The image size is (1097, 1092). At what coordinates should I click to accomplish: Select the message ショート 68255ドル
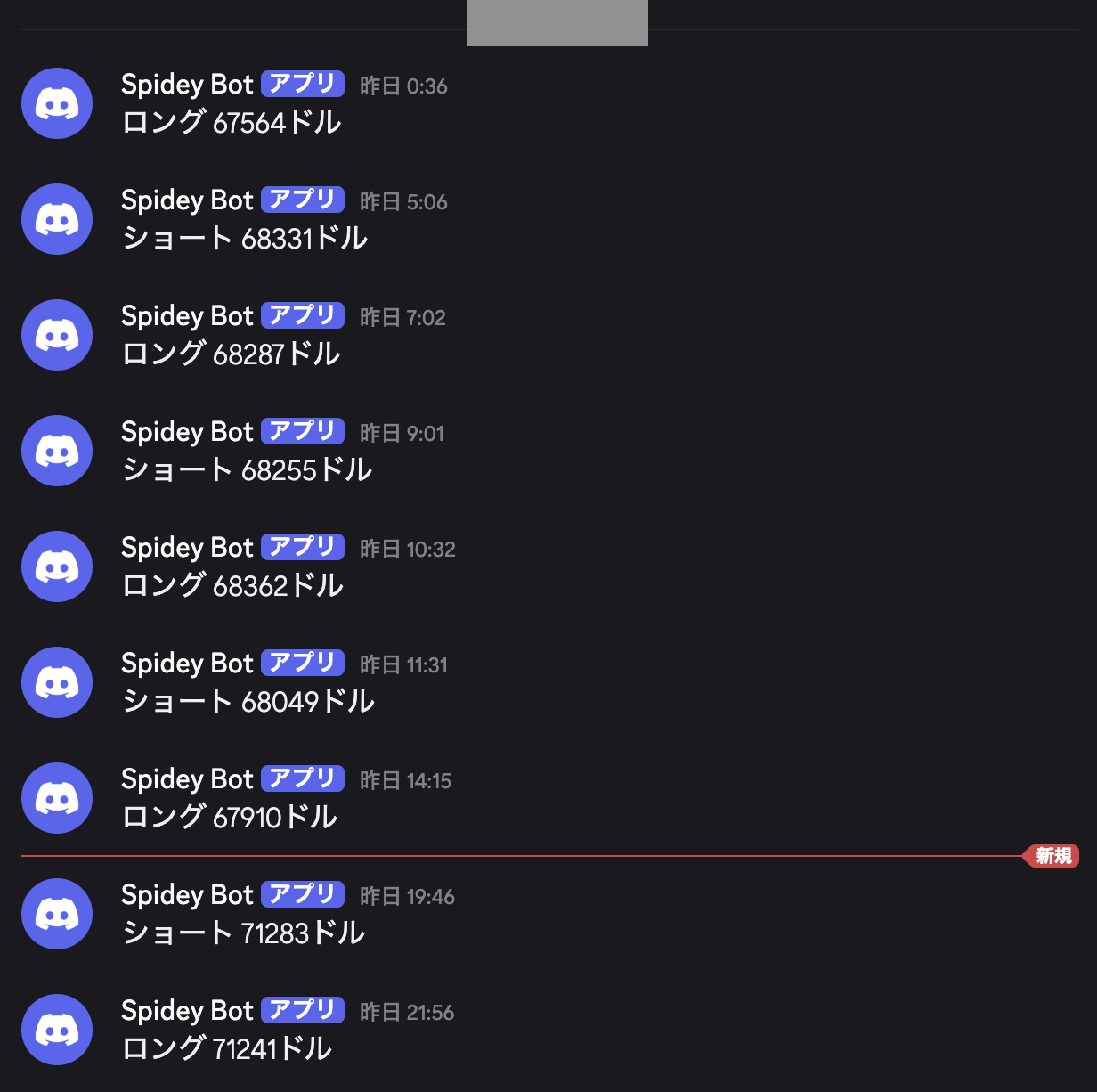247,469
